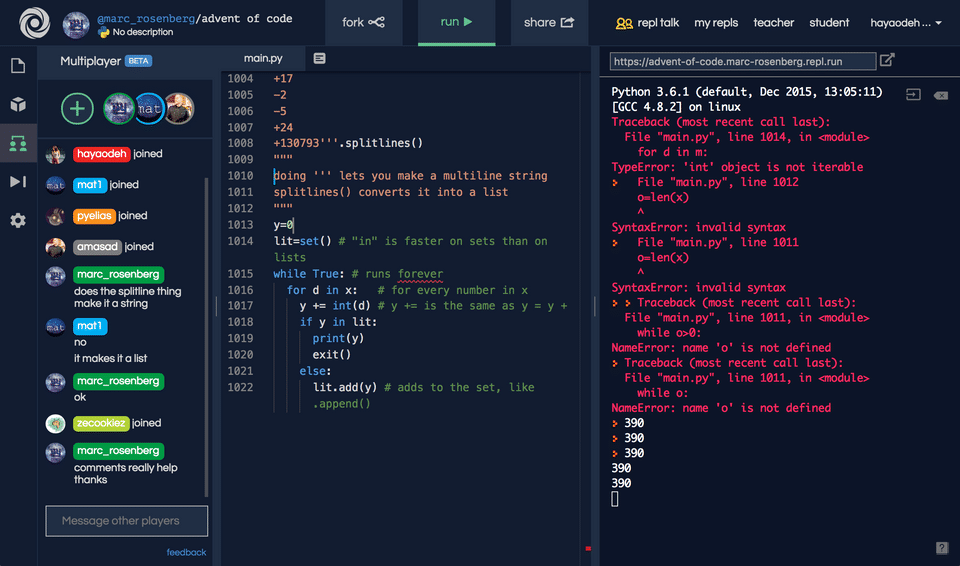This screenshot has width=960, height=566.
Task: Click the 'No description' text
Action: point(143,32)
